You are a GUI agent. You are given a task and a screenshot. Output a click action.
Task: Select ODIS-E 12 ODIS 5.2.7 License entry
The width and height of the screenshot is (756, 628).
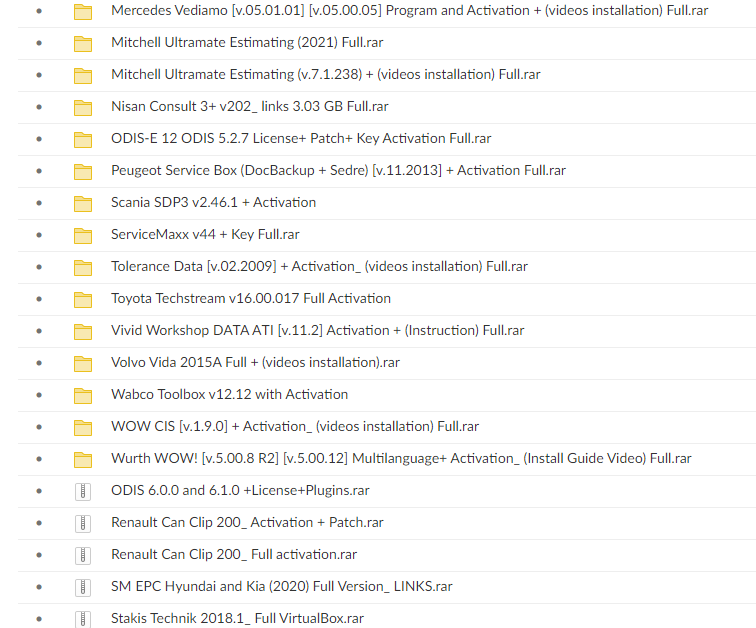300,139
